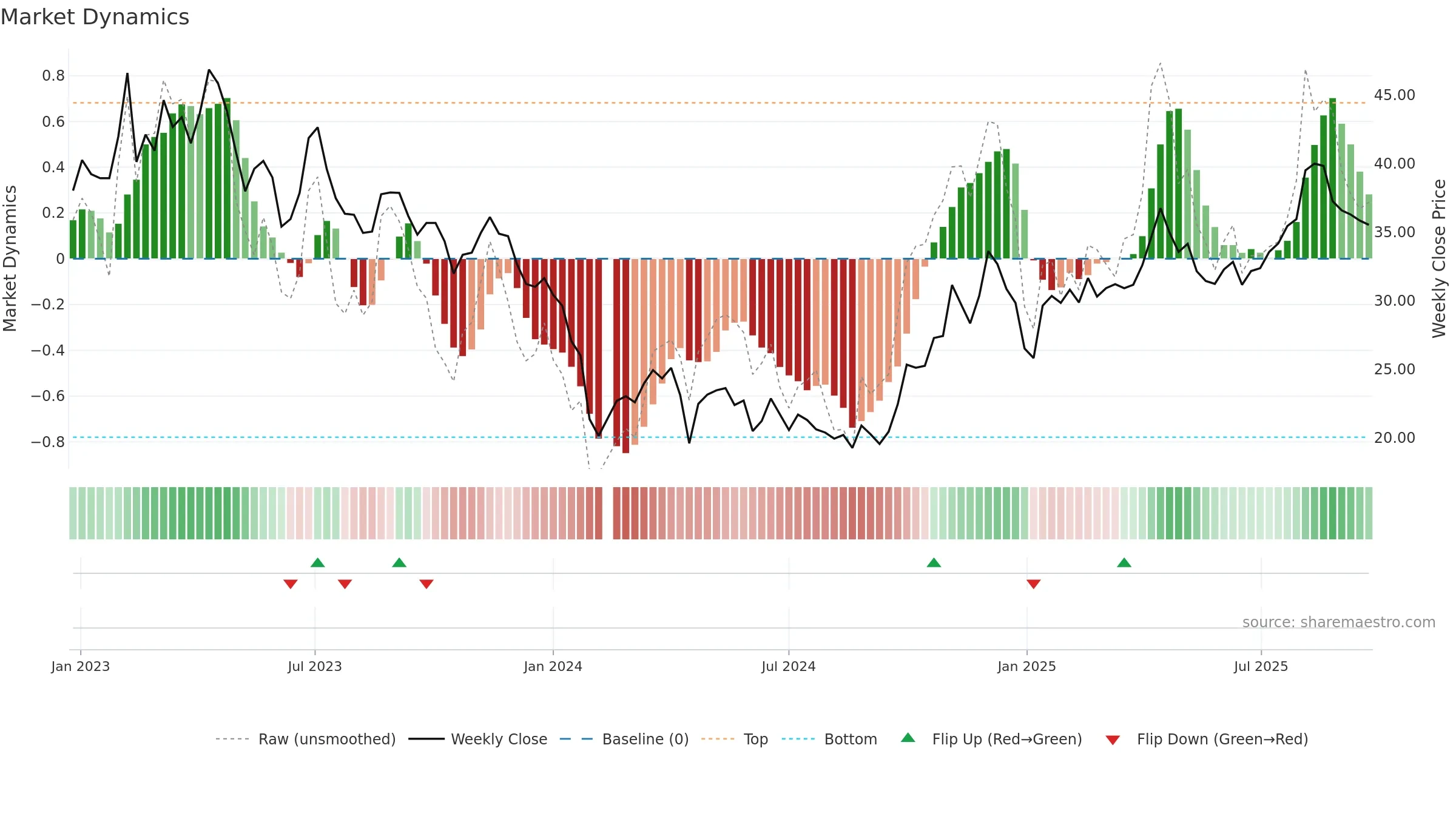The width and height of the screenshot is (1456, 819).
Task: Select the red flip-down marker just after Jul 2023
Action: pyautogui.click(x=345, y=584)
